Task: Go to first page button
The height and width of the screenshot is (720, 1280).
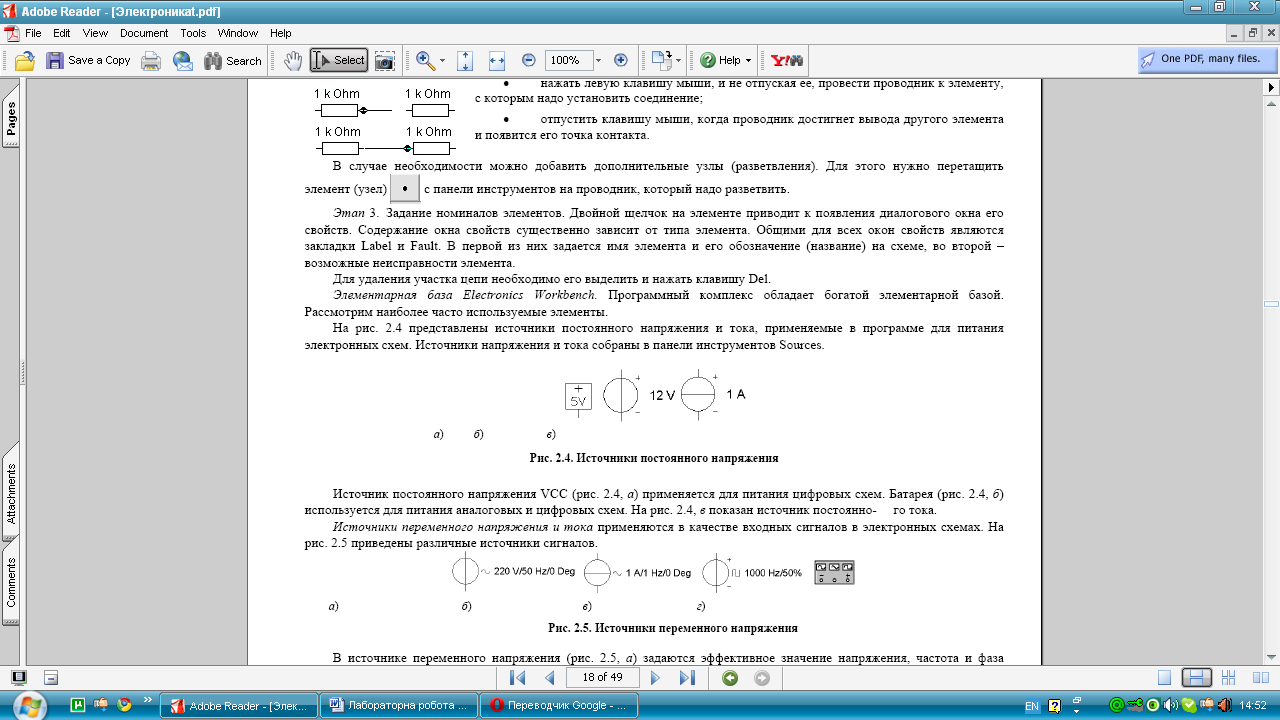Action: 517,678
